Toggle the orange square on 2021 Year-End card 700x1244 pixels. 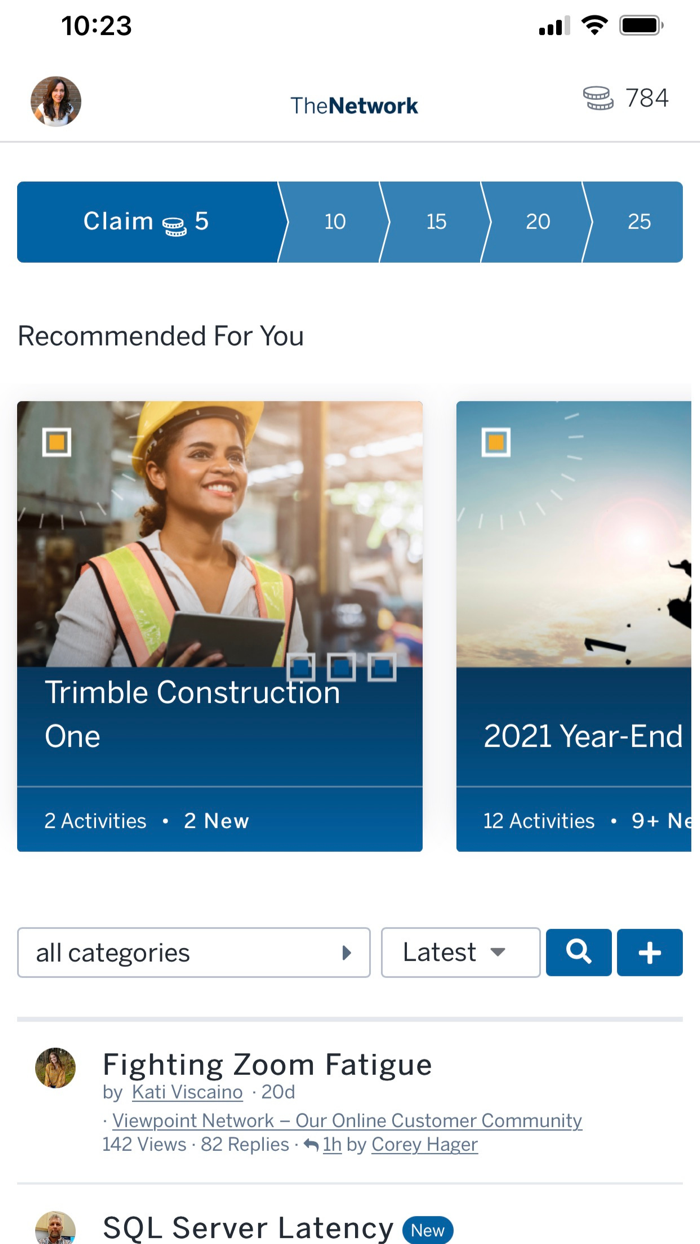pyautogui.click(x=496, y=442)
